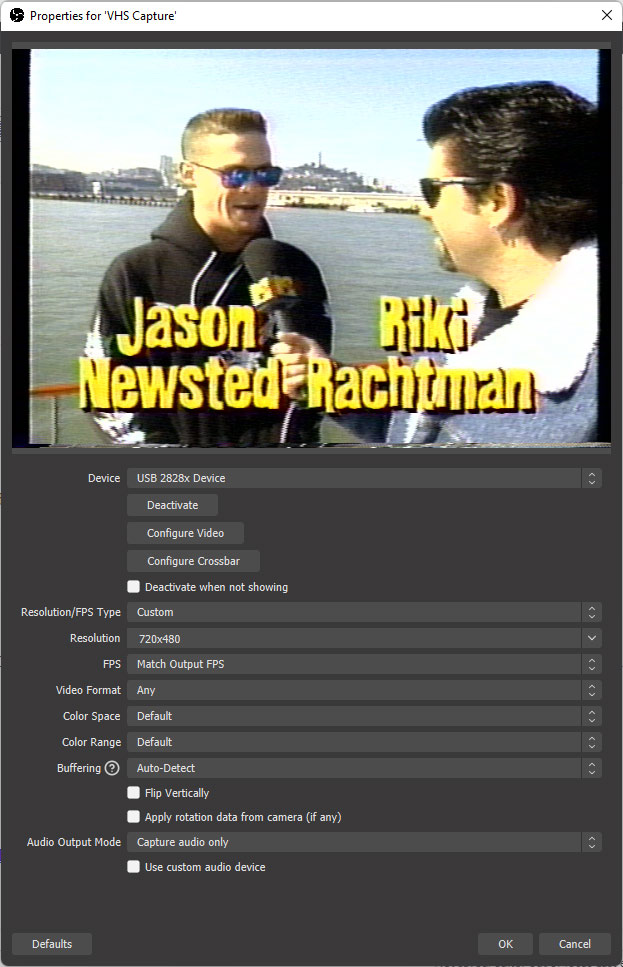The width and height of the screenshot is (623, 967).
Task: Open the Color Range dropdown
Action: (364, 742)
